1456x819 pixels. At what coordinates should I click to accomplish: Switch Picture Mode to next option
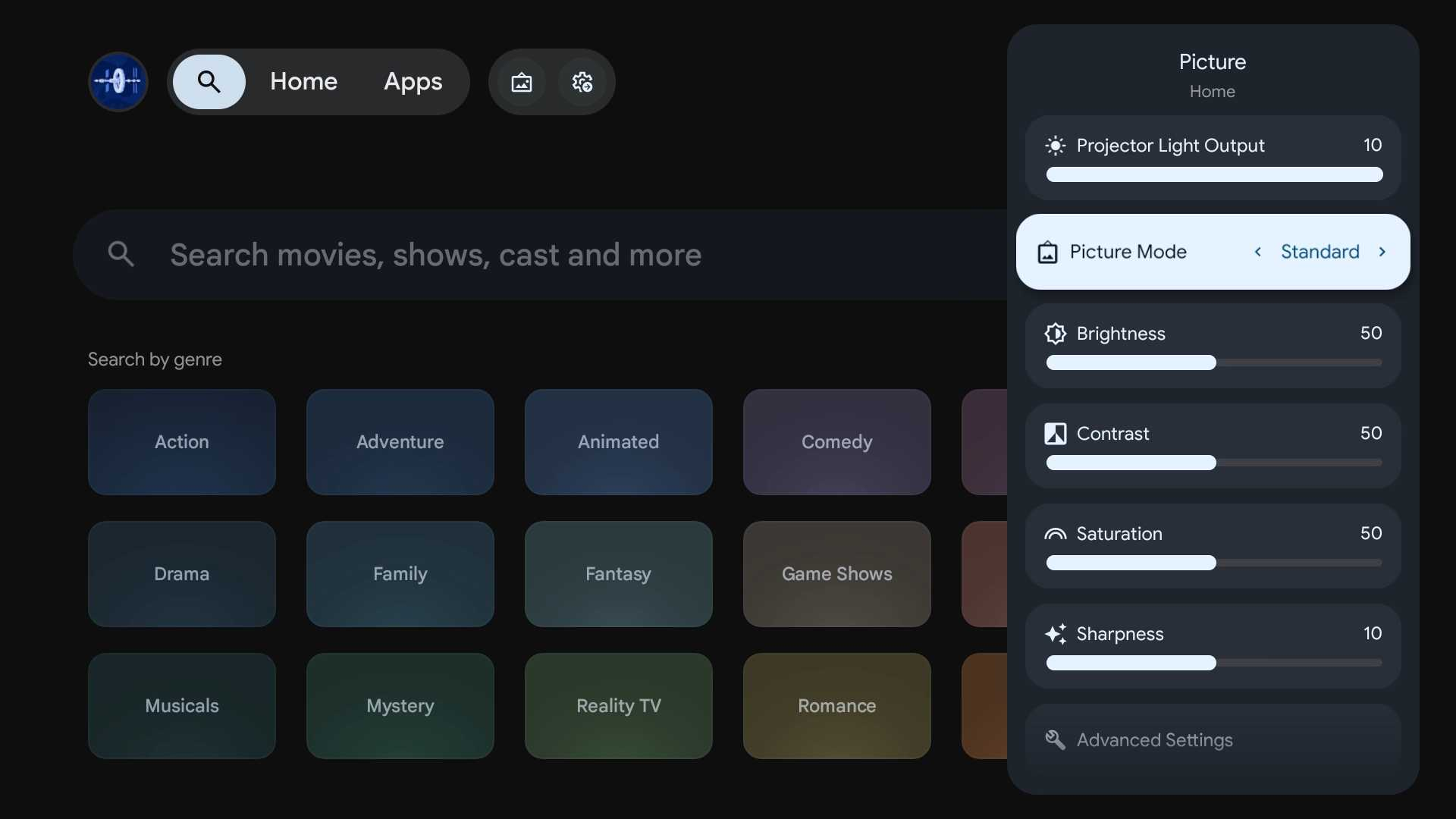[1382, 252]
